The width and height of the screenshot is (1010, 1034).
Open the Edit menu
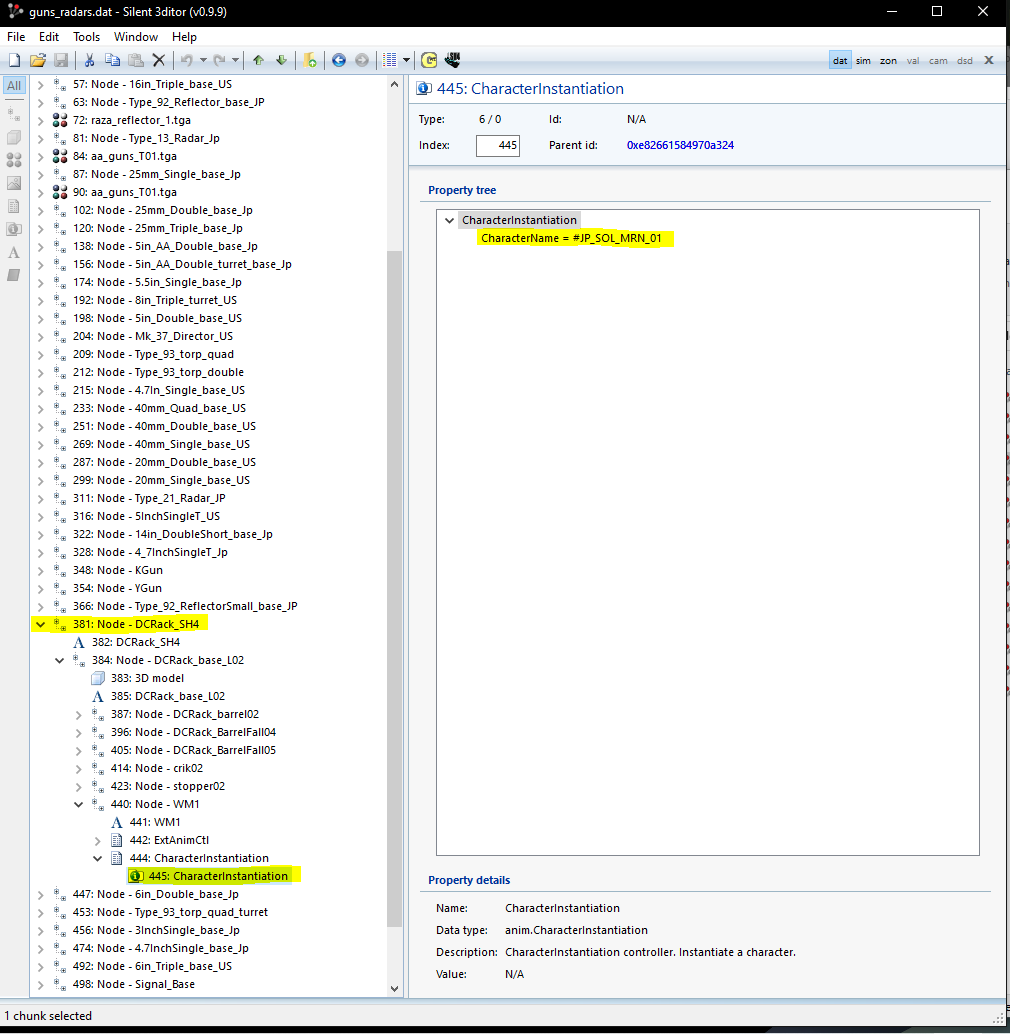click(49, 37)
